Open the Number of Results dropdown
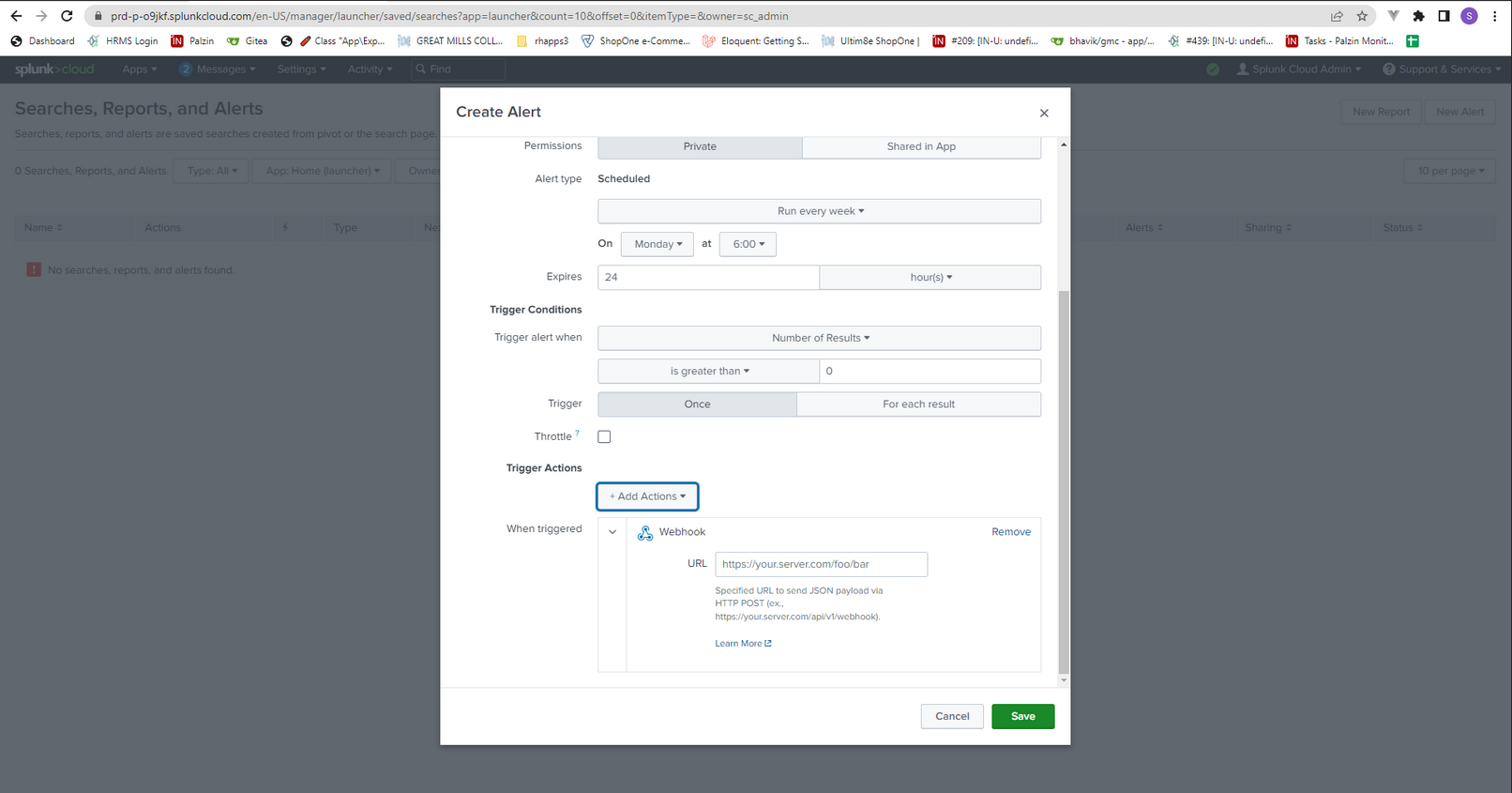The height and width of the screenshot is (793, 1512). 819,338
